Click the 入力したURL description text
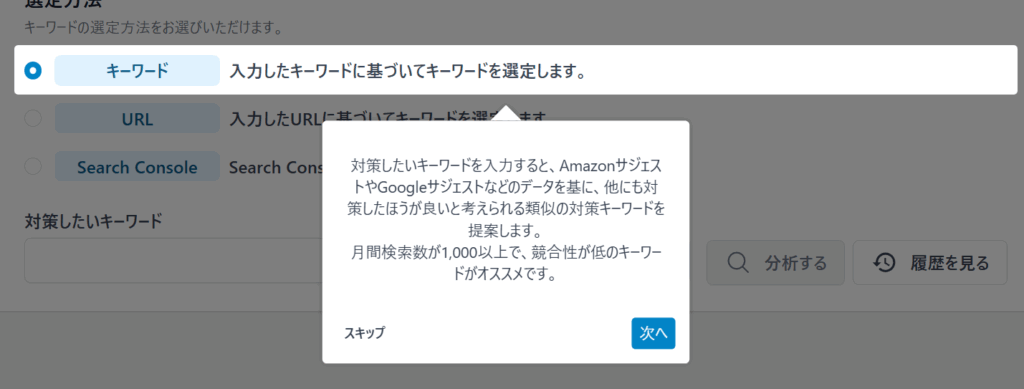Image resolution: width=1024 pixels, height=389 pixels. point(274,119)
